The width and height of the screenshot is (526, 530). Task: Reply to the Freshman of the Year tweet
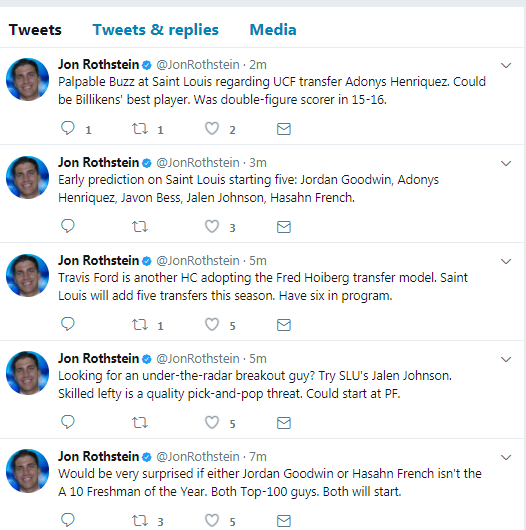click(68, 520)
